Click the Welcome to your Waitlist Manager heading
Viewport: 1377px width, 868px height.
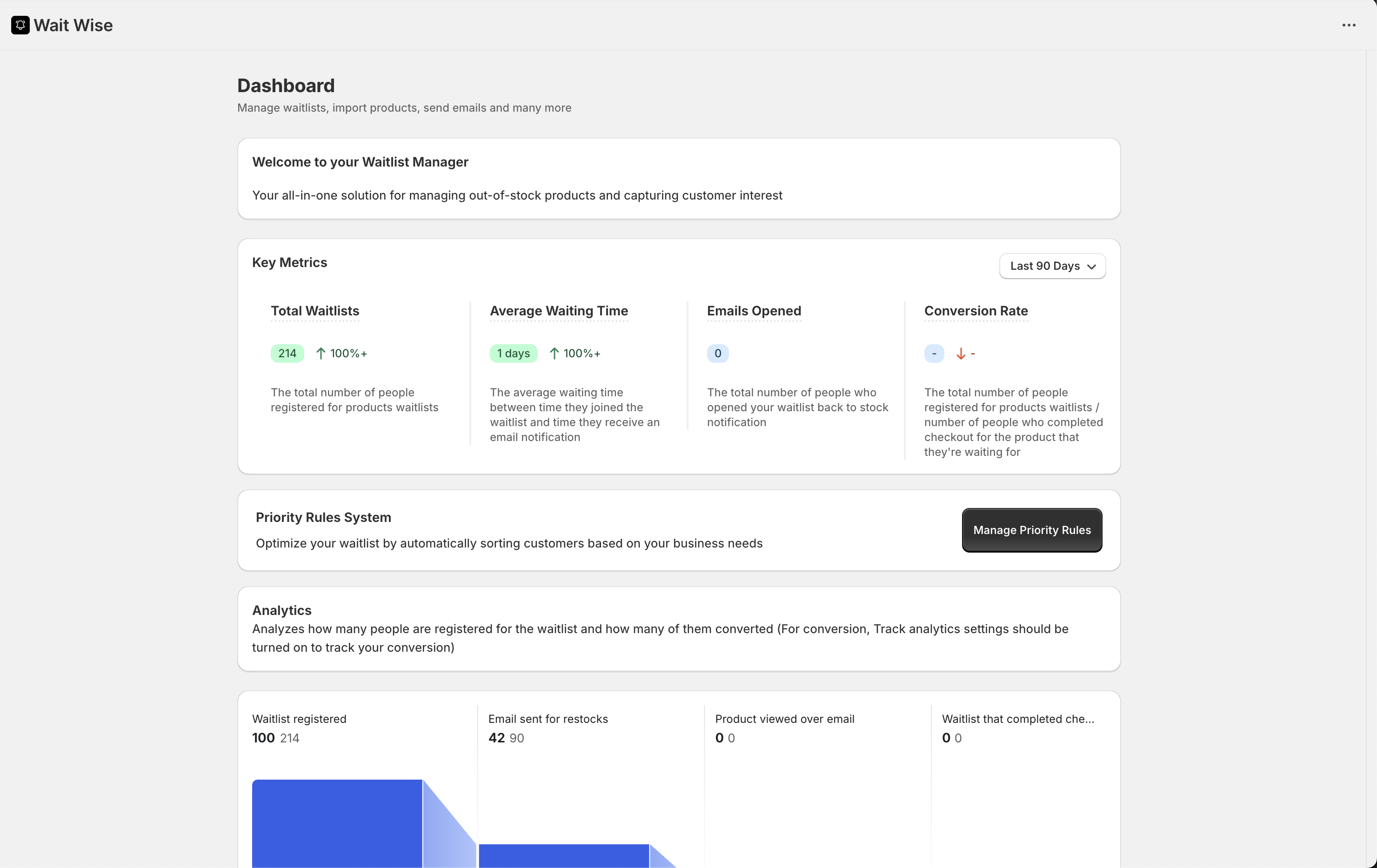coord(360,162)
